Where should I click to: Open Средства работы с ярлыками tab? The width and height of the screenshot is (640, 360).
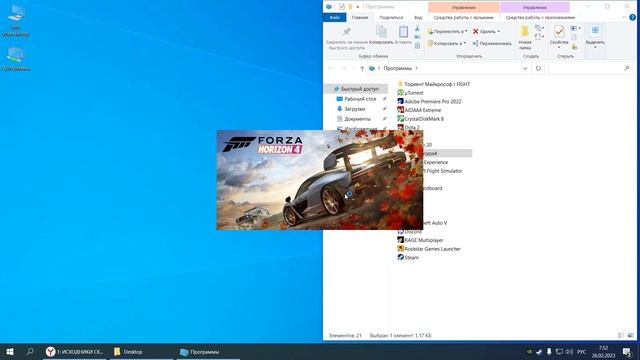coord(463,18)
